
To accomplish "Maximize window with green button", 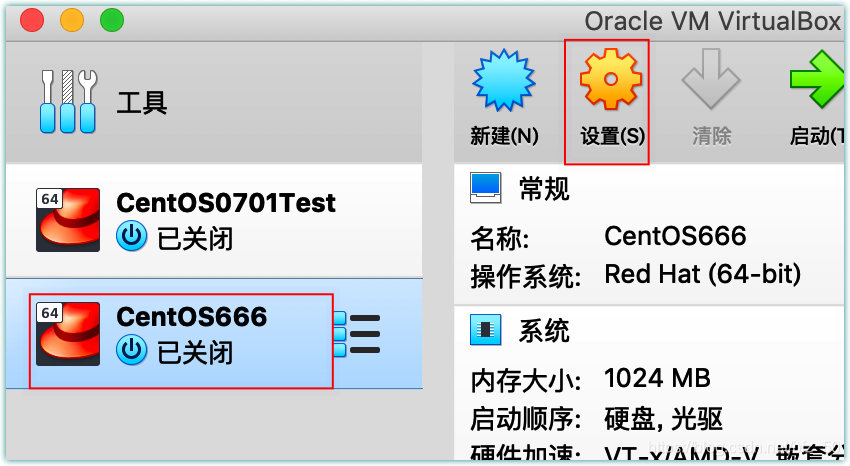I will coord(112,20).
